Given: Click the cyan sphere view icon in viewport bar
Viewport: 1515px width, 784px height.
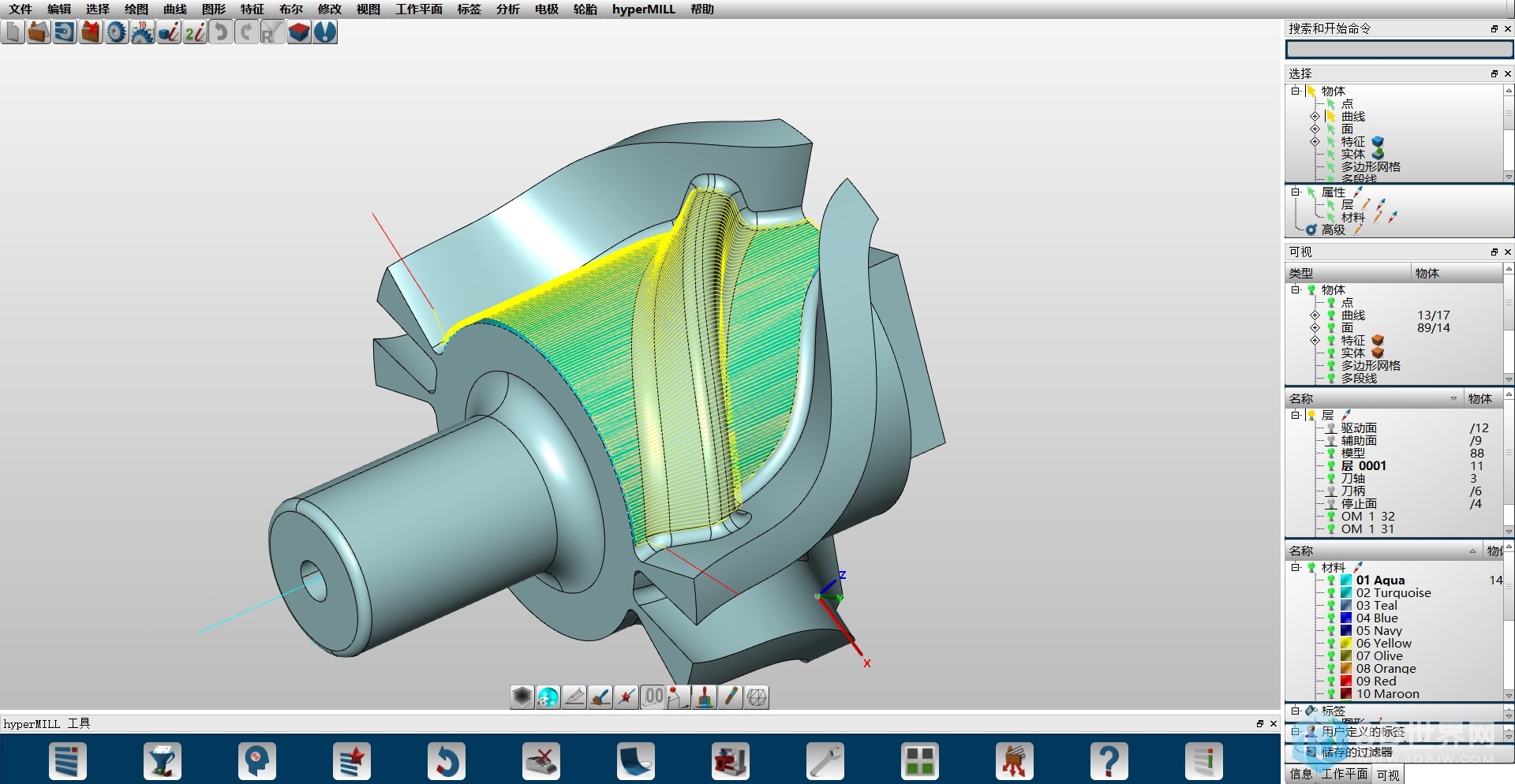Looking at the screenshot, I should click(x=548, y=697).
